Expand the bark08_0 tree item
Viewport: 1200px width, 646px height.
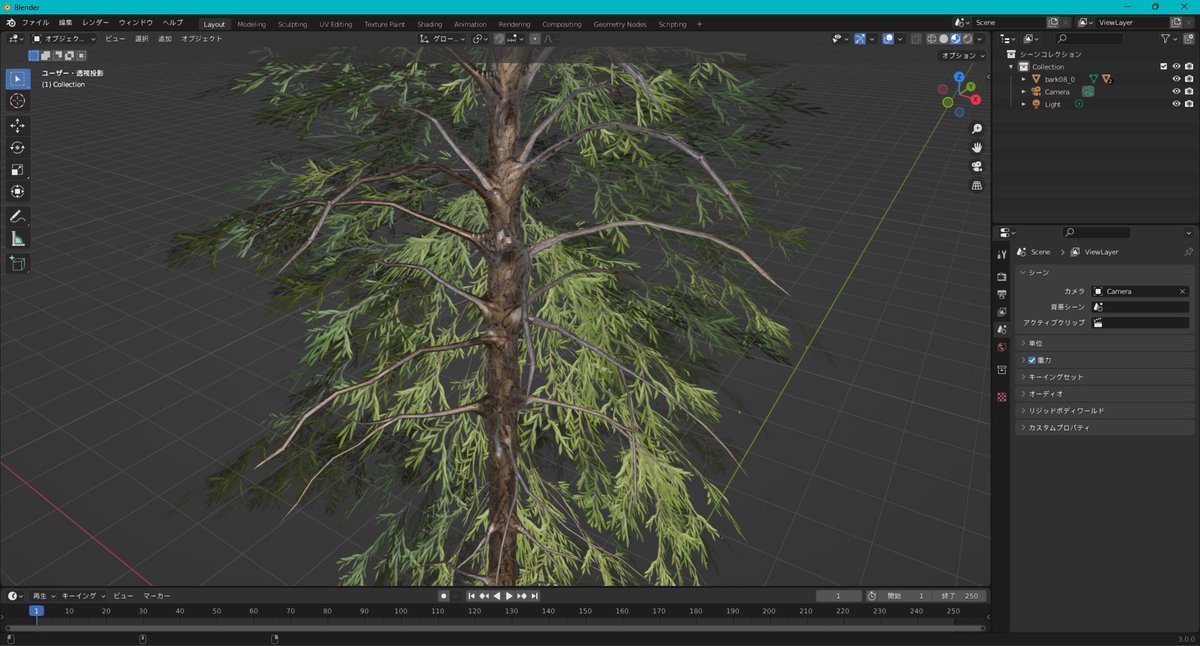click(1023, 79)
